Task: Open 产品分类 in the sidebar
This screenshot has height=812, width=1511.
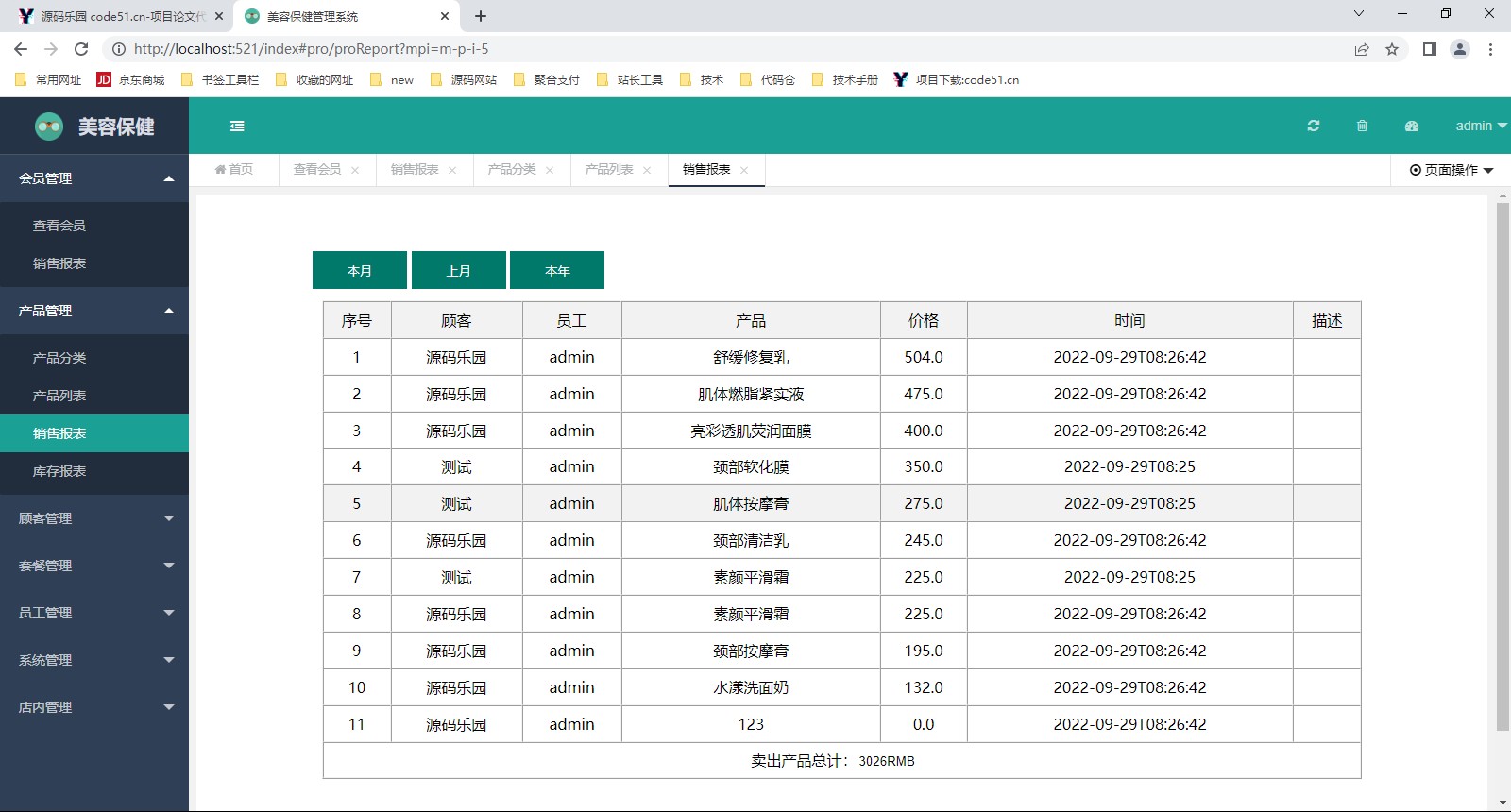Action: point(94,358)
